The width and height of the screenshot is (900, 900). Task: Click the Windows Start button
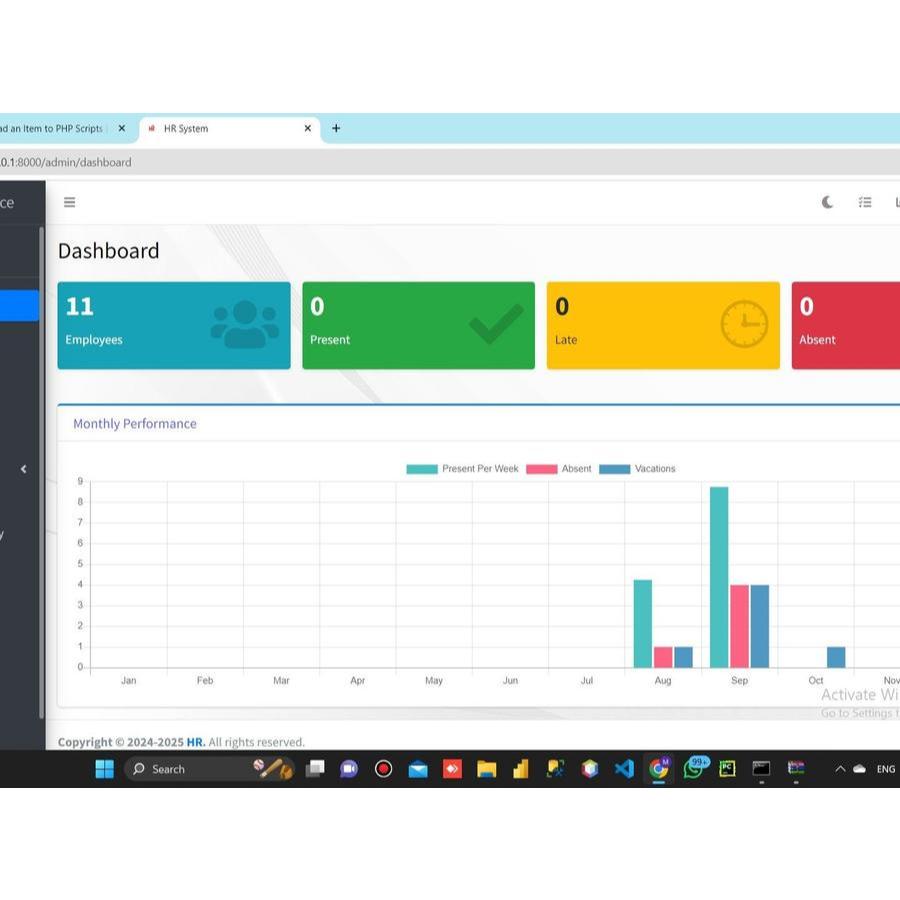(104, 769)
